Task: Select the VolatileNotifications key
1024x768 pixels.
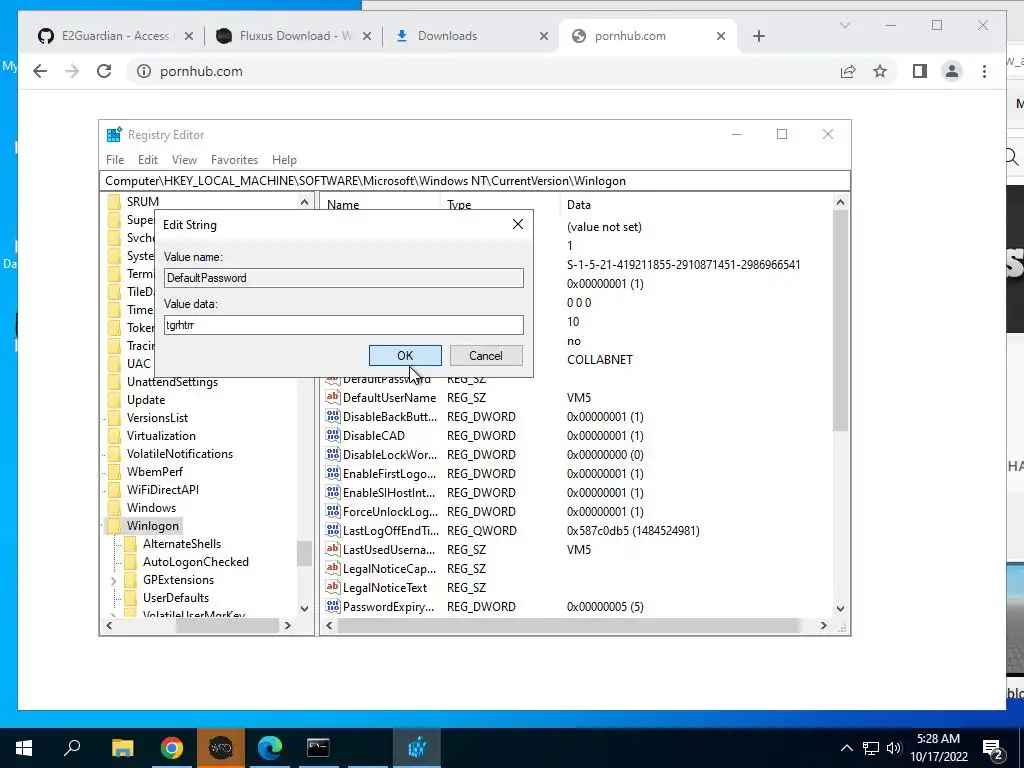Action: (180, 454)
